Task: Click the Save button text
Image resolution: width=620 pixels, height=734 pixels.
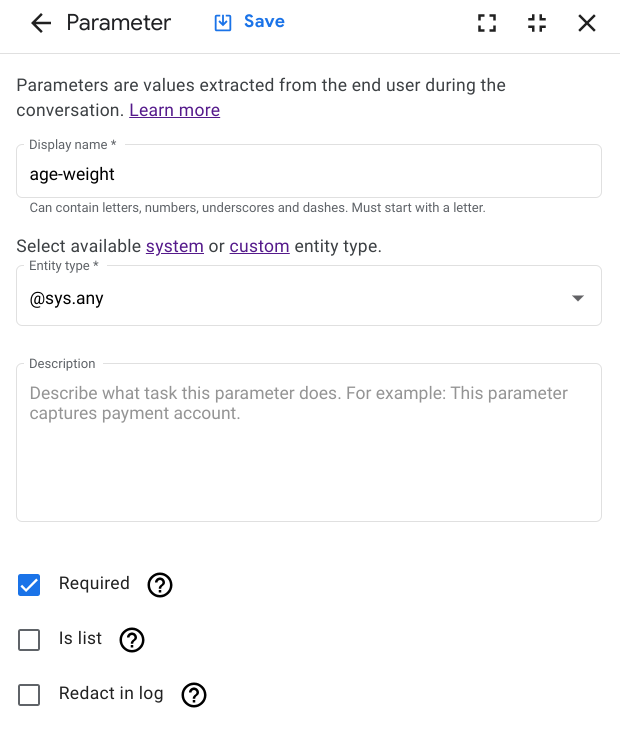Action: 264,22
